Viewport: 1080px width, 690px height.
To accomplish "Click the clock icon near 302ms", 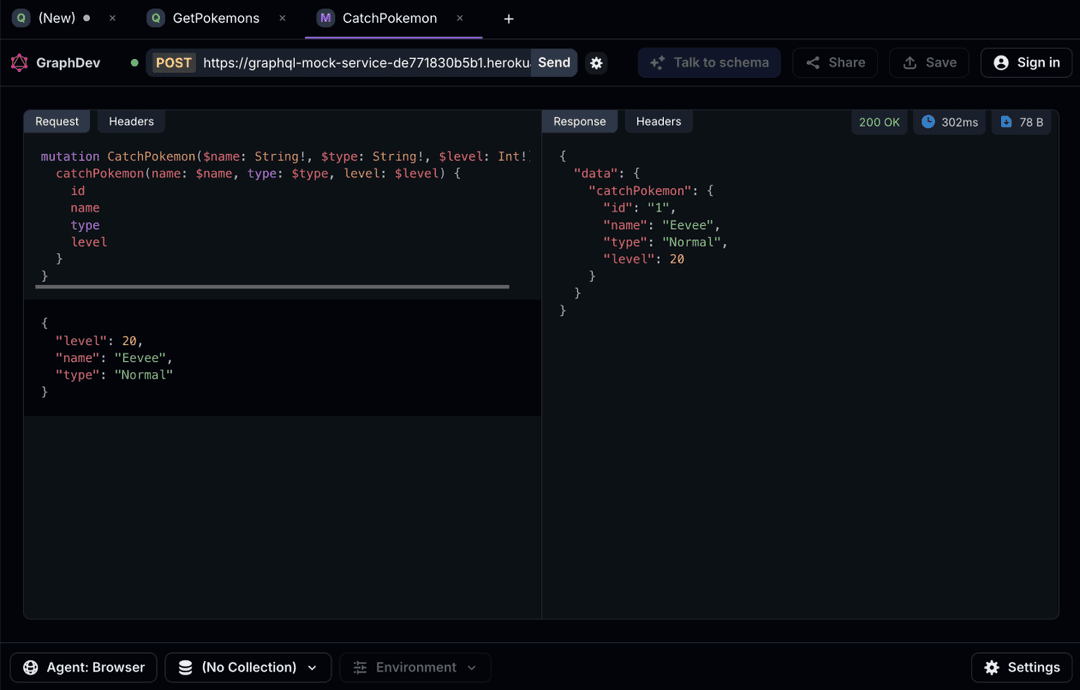I will [928, 122].
